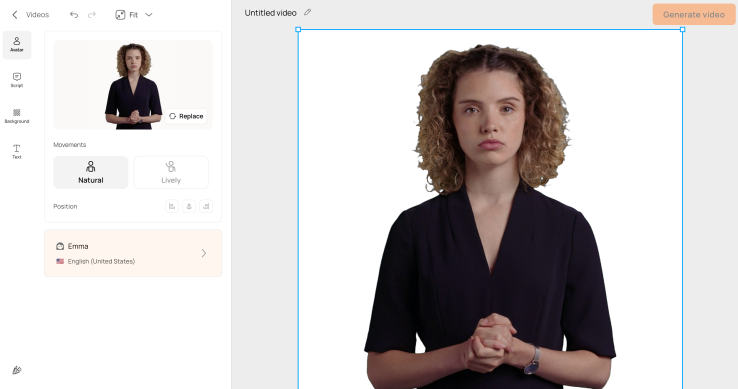Select the Lively movement option
Screen dimensions: 738x389
(x=171, y=172)
